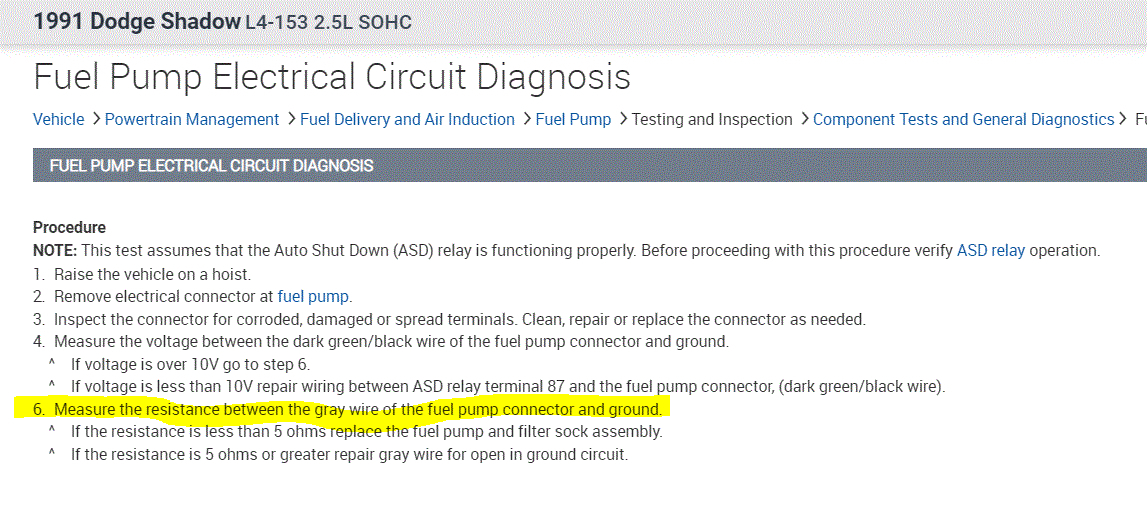1147x530 pixels.
Task: Click the bold Procedure heading
Action: pos(69,227)
